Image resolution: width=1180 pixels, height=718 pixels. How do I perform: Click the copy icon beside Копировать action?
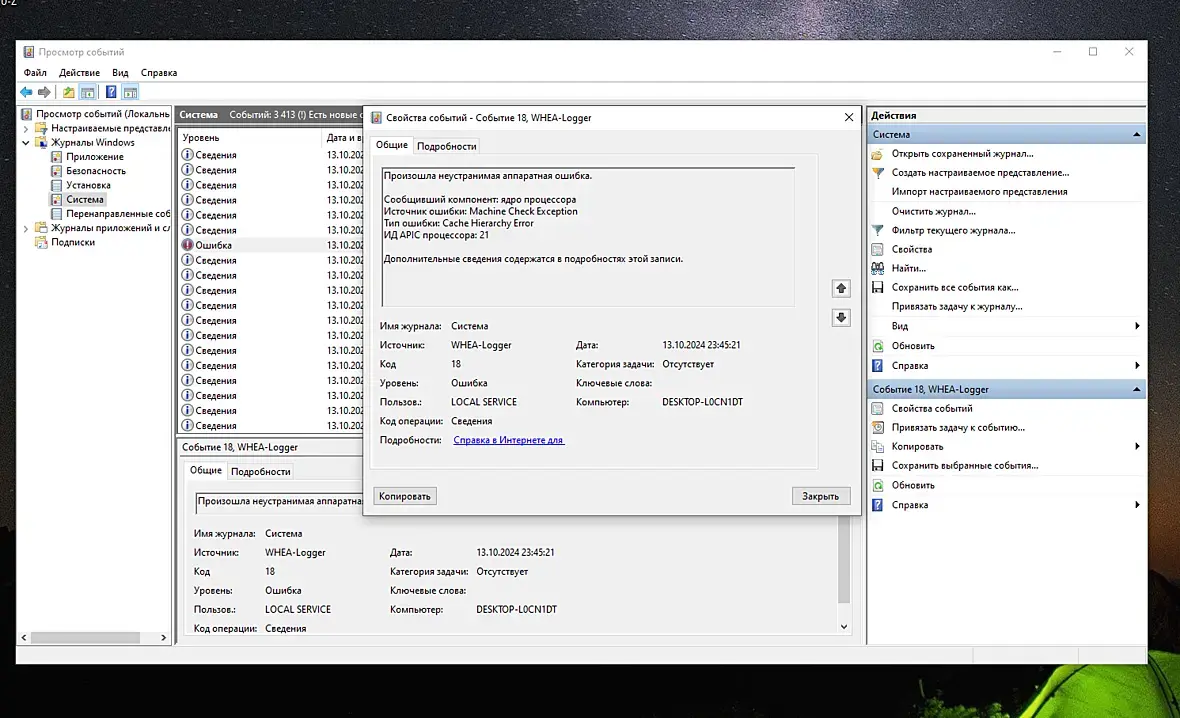(x=877, y=446)
